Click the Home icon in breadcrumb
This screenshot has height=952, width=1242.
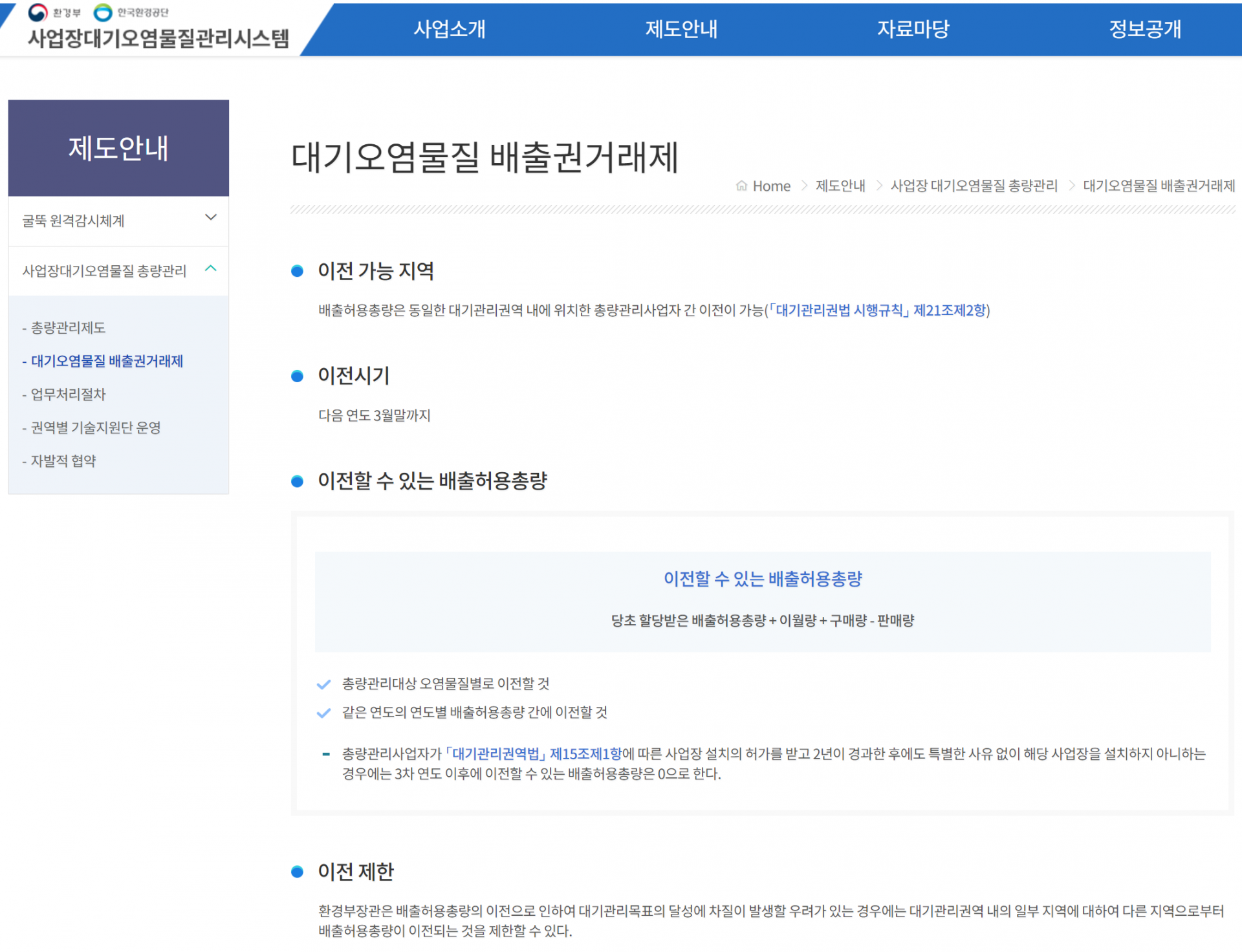(741, 186)
